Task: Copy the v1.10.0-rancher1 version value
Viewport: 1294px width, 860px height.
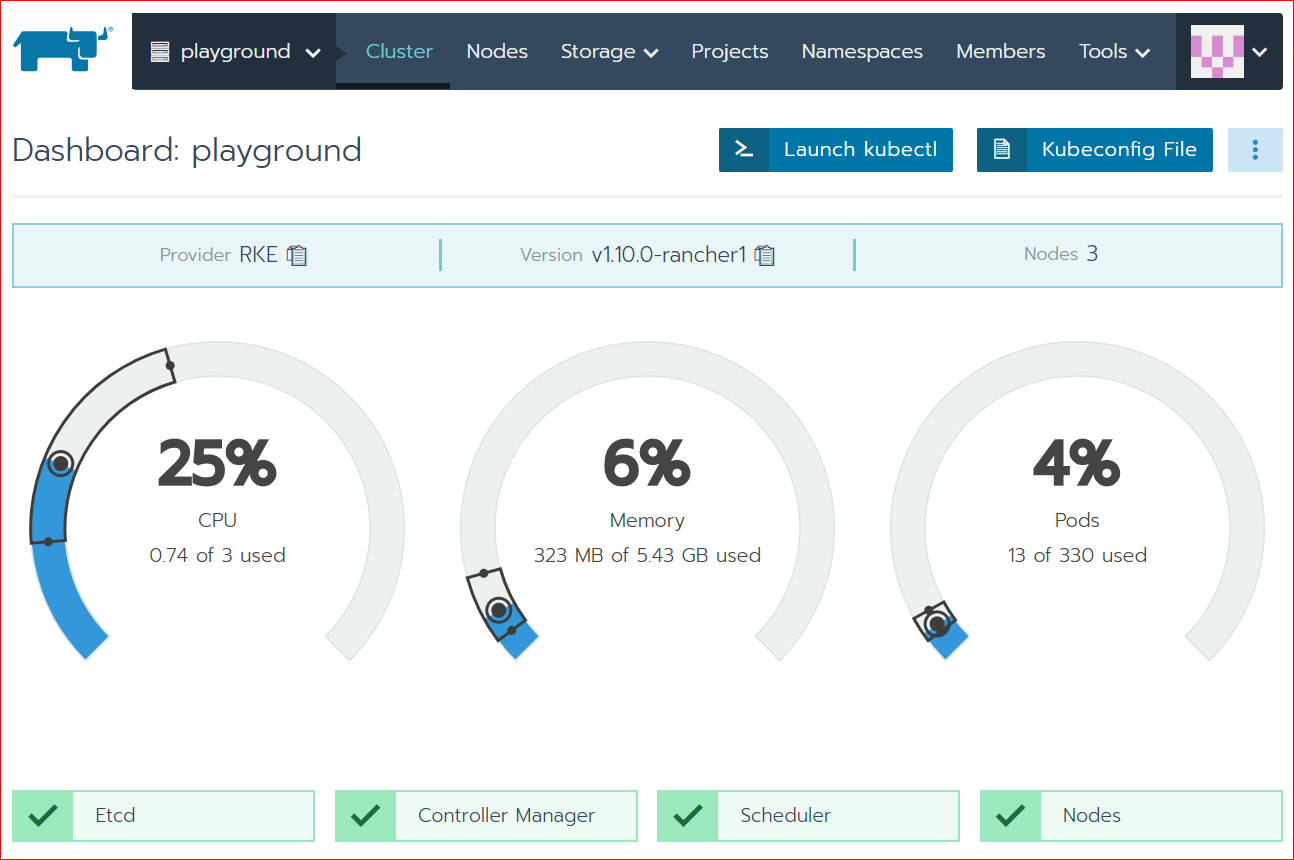Action: click(x=765, y=255)
